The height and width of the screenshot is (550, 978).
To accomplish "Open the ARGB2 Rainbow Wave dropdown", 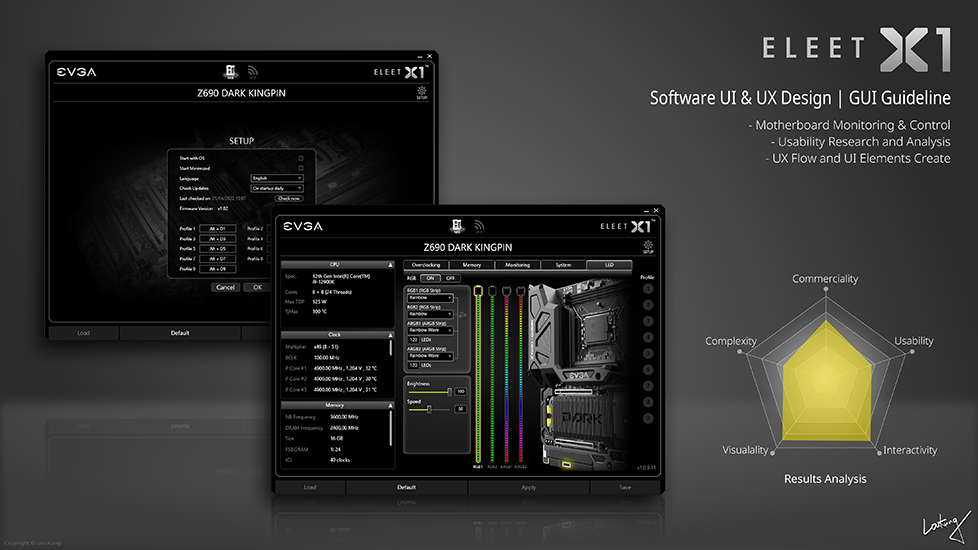I will (430, 356).
